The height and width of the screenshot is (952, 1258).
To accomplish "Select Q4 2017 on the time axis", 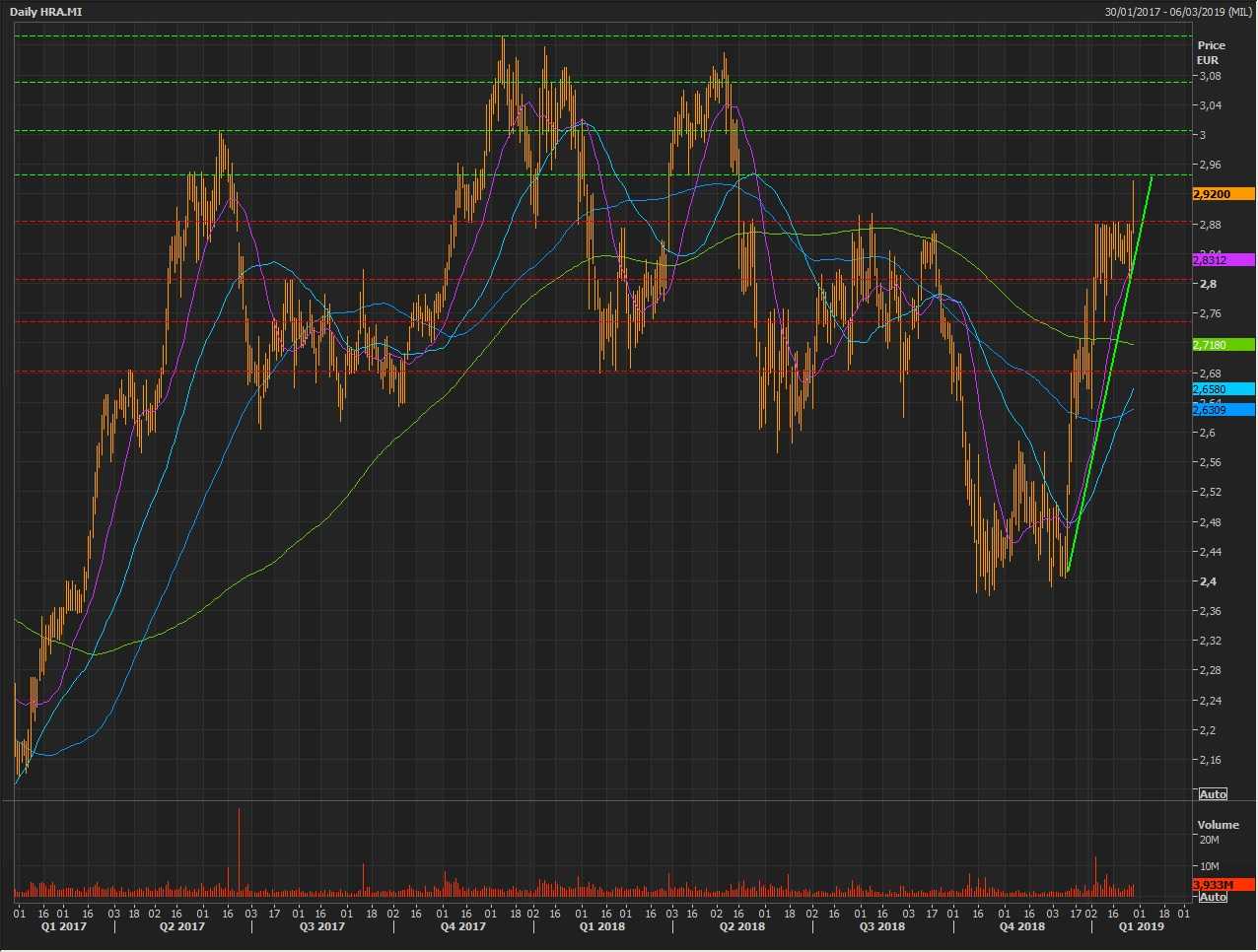I will click(x=462, y=926).
